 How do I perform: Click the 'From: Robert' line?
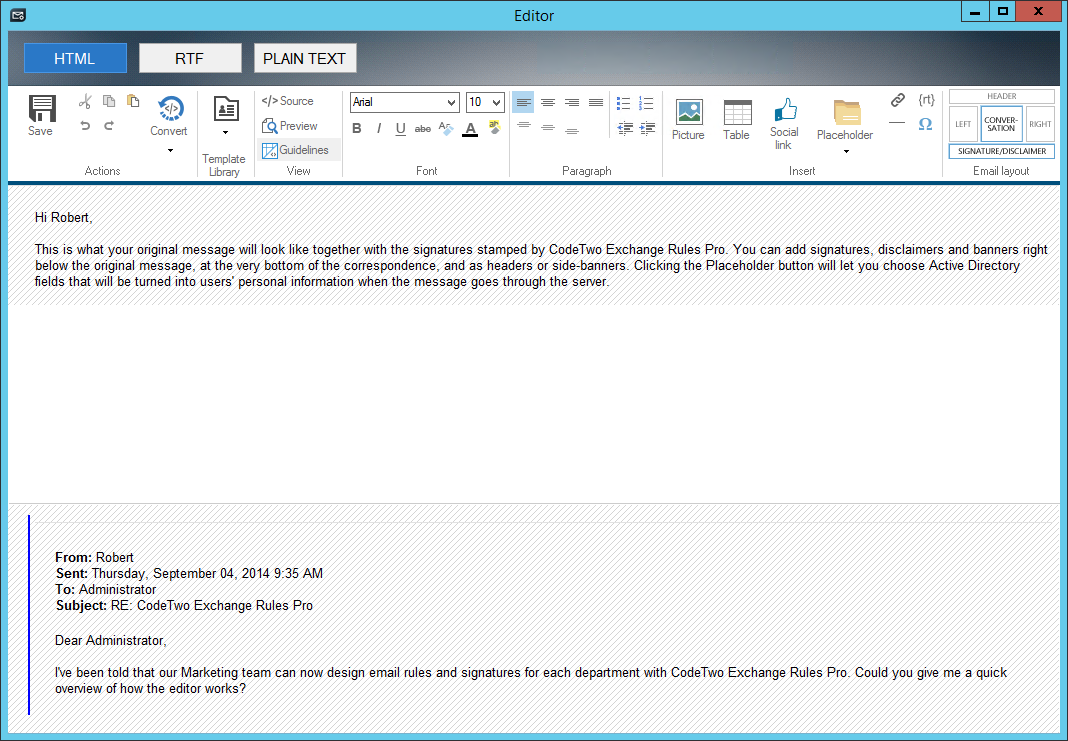pos(94,557)
